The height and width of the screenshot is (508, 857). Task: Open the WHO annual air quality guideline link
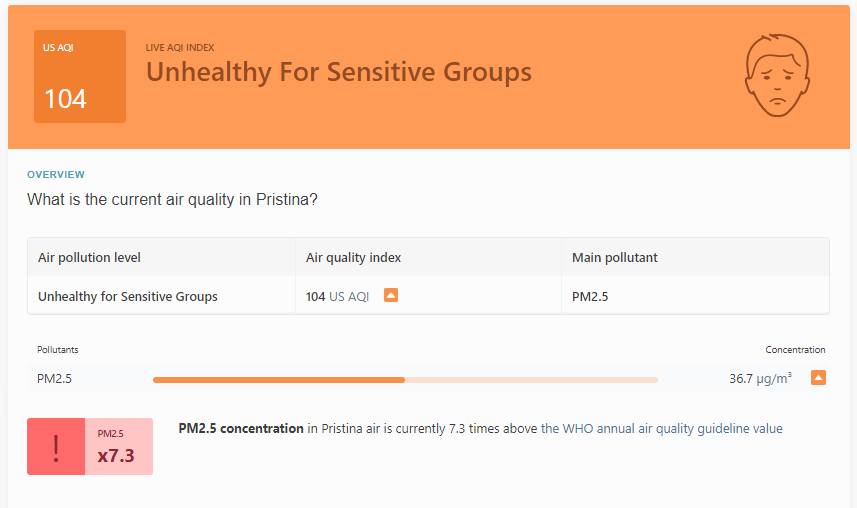click(661, 429)
